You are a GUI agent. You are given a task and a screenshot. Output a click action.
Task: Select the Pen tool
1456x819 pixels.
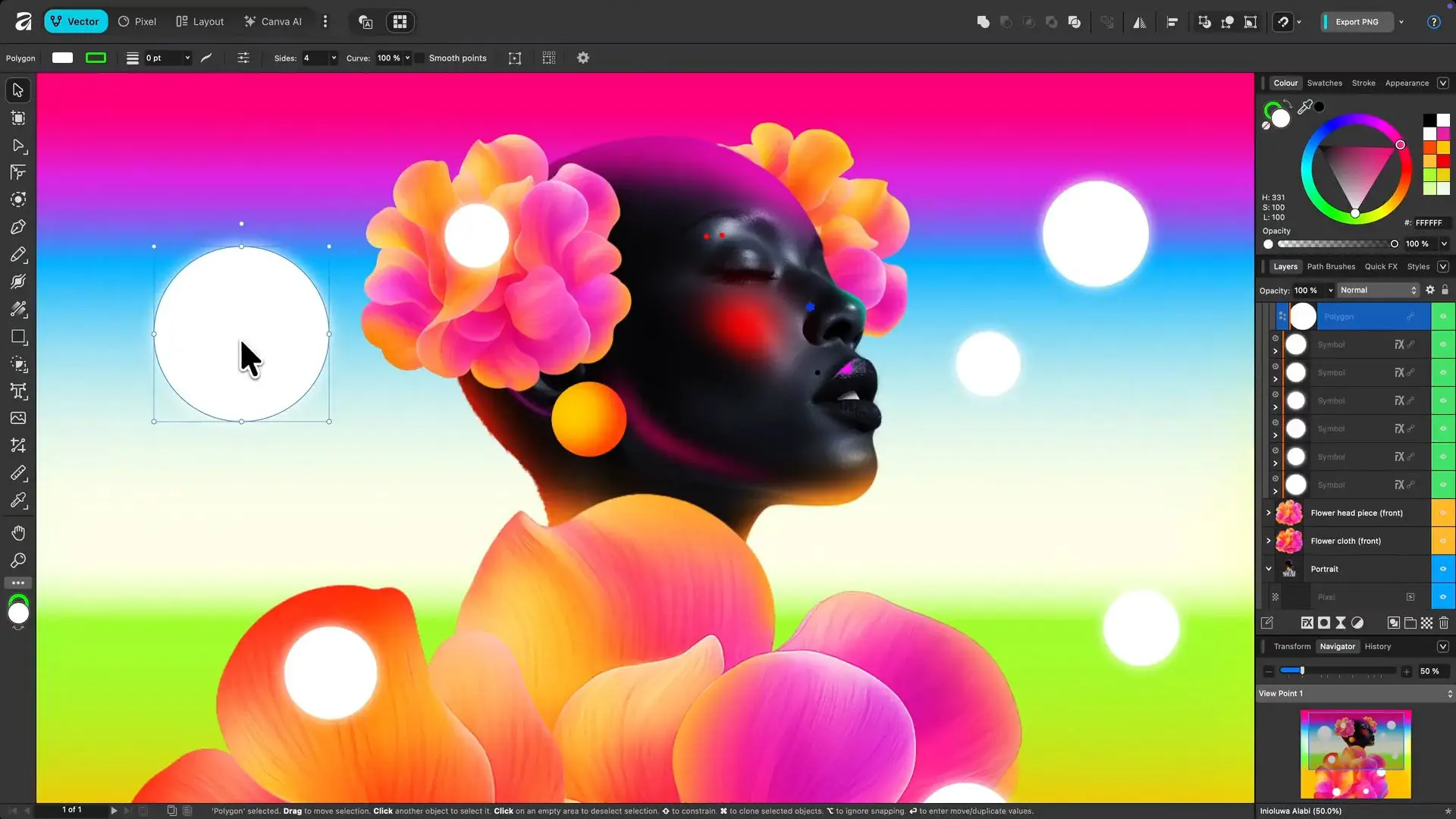click(18, 227)
